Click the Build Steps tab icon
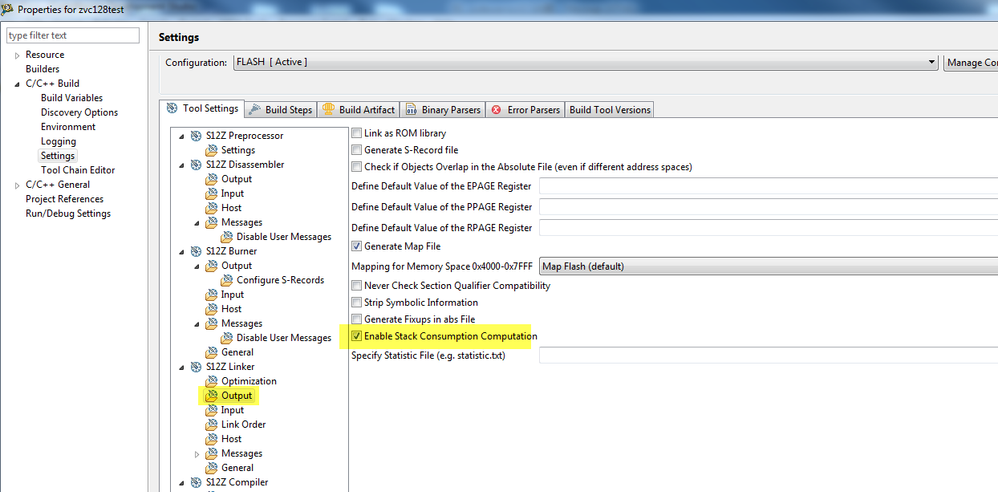998x492 pixels. (x=255, y=109)
